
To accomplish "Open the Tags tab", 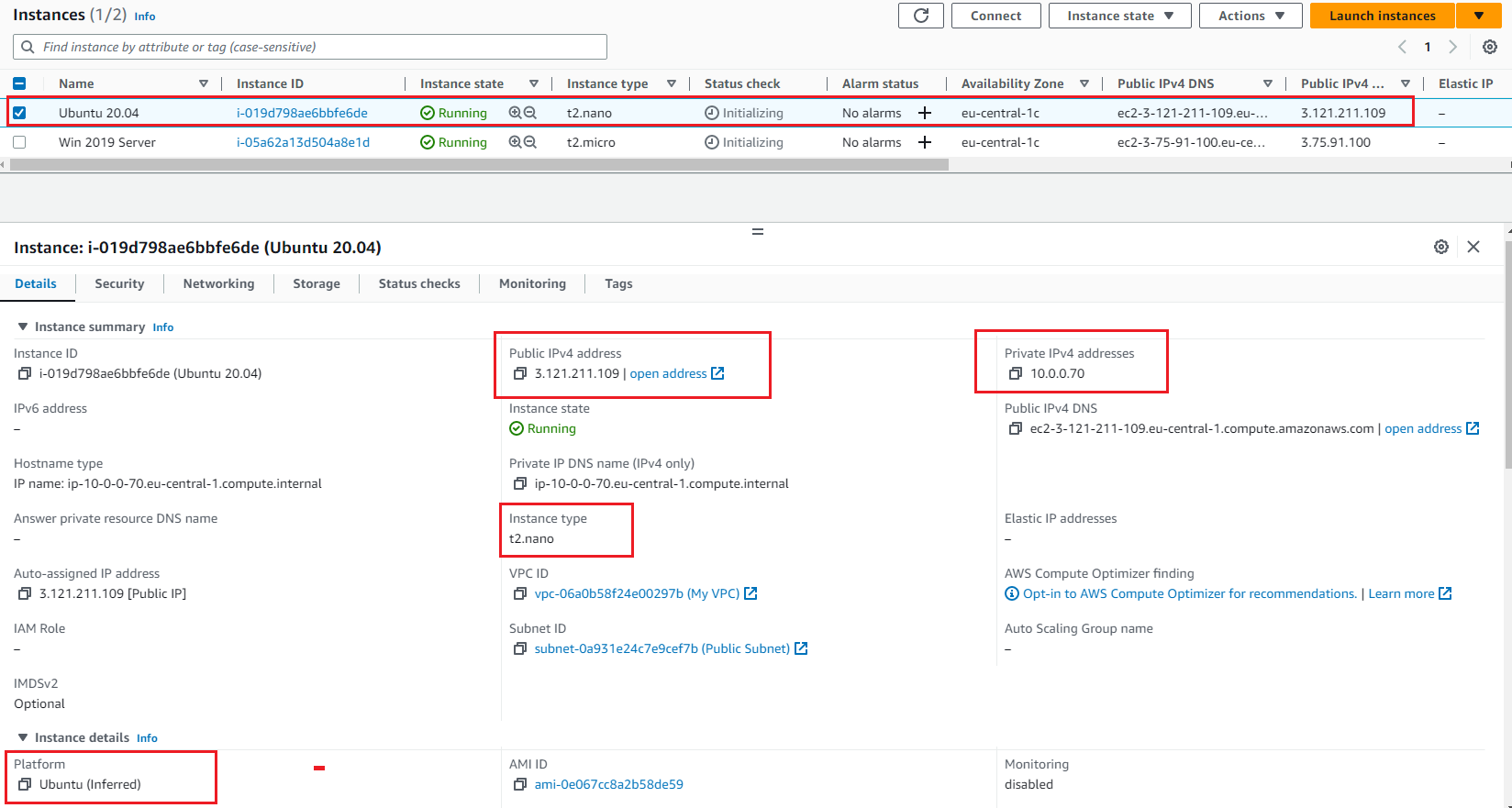I will (x=618, y=283).
